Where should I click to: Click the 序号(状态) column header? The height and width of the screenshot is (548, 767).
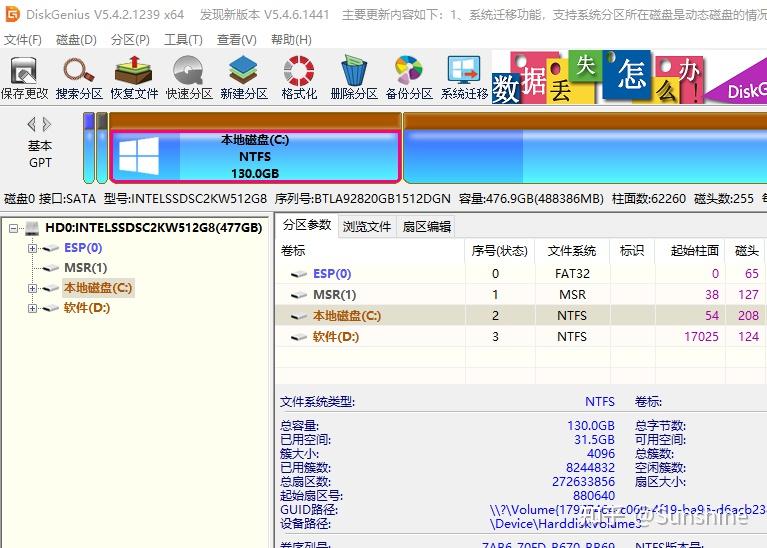(x=499, y=251)
